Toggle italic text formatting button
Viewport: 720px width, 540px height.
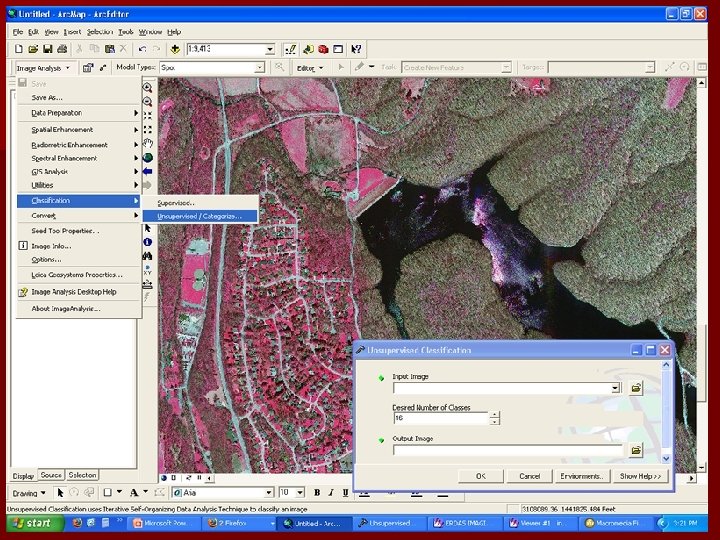[x=329, y=493]
